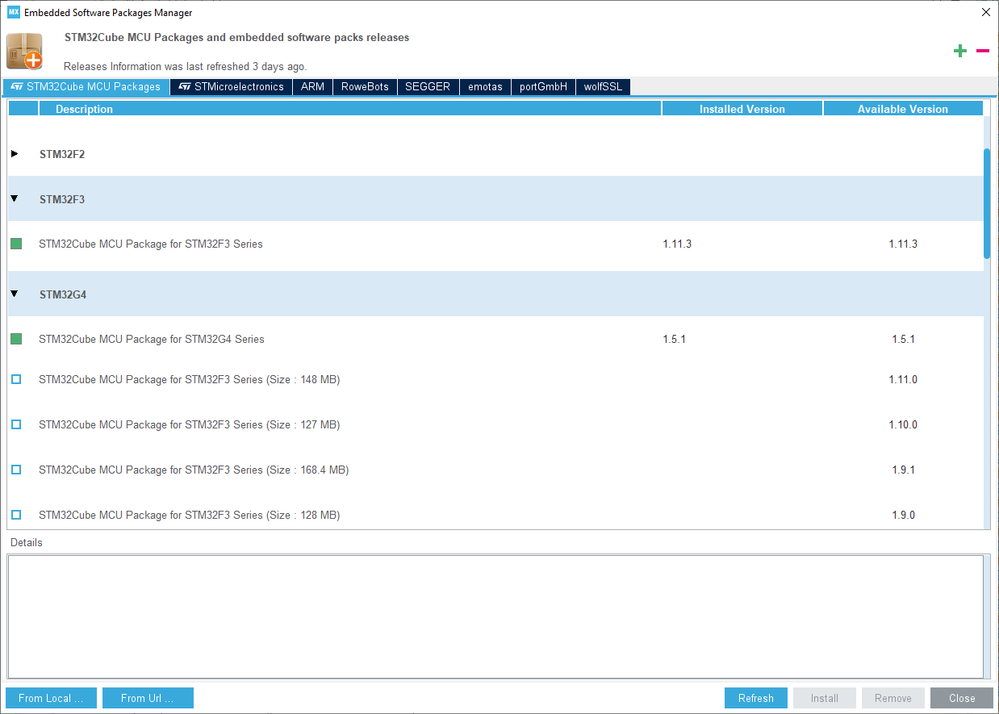The image size is (999, 714).
Task: Click the MX application icon in title bar
Action: [x=13, y=12]
